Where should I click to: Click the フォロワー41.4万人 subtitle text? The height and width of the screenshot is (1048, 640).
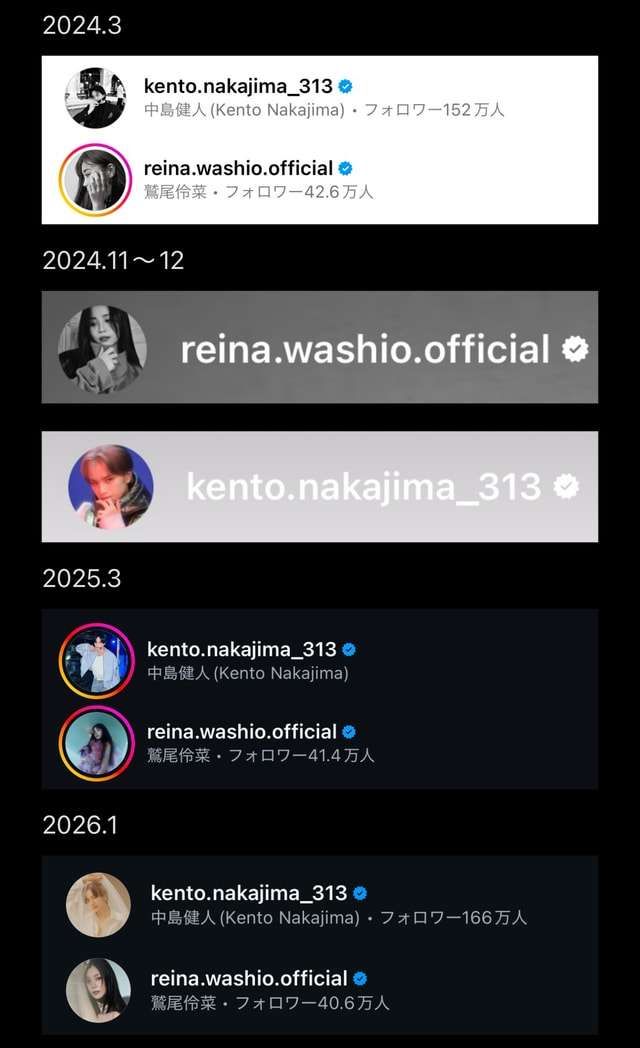click(x=301, y=756)
